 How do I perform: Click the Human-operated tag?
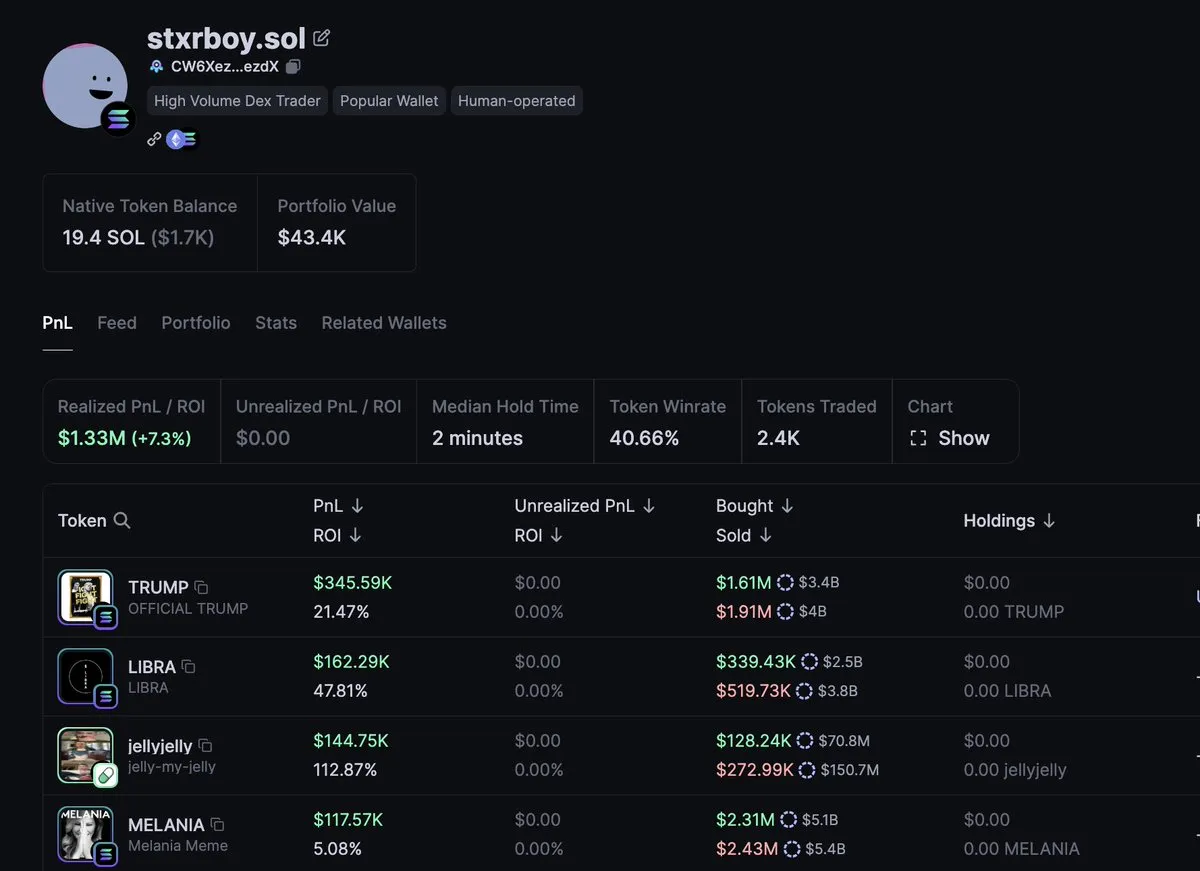click(x=516, y=101)
